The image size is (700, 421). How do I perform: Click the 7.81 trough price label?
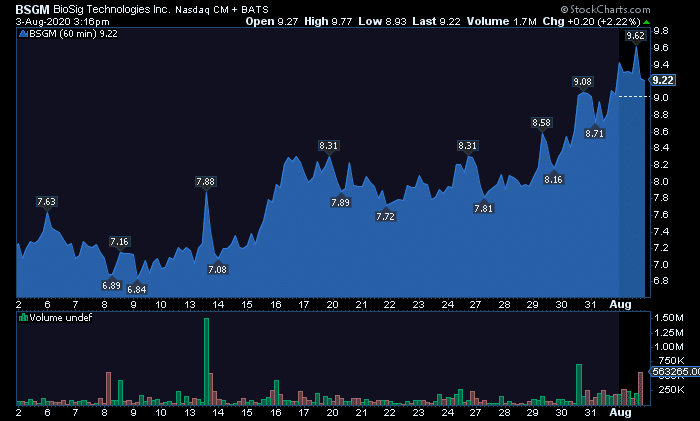click(483, 208)
